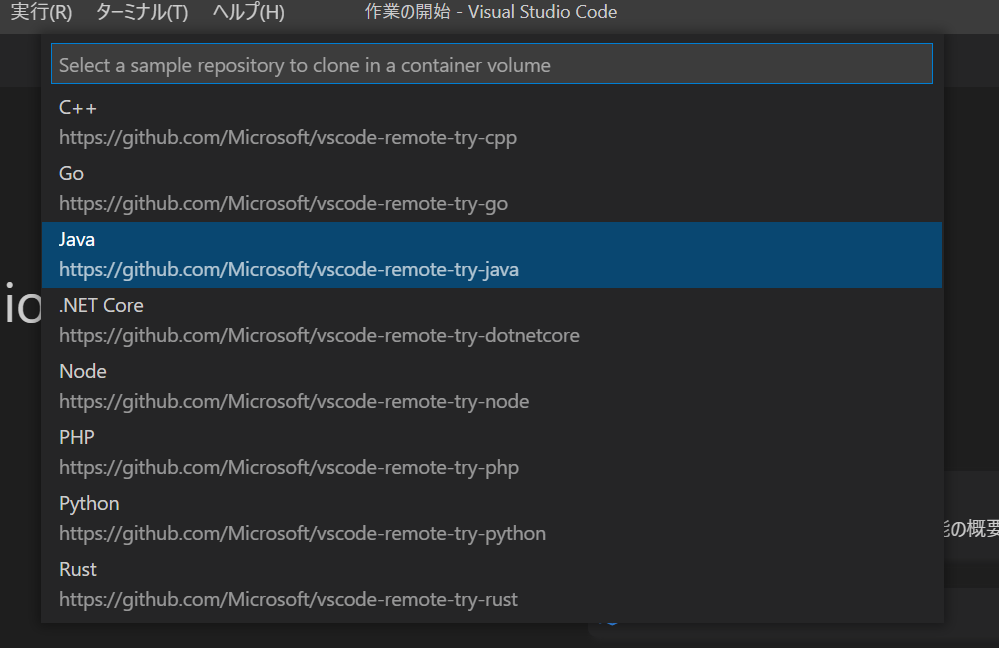Image resolution: width=999 pixels, height=648 pixels.
Task: Click the vscode-remote-try-node URL
Action: click(294, 401)
